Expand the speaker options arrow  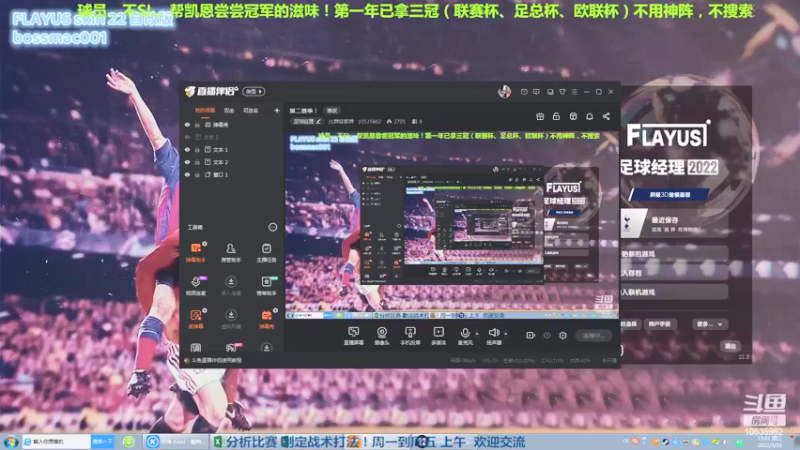pyautogui.click(x=506, y=334)
